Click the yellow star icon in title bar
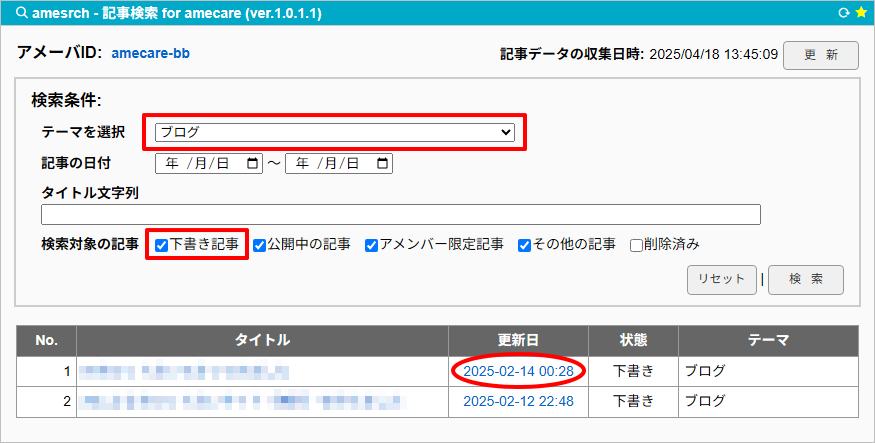Image resolution: width=875 pixels, height=443 pixels. tap(861, 13)
